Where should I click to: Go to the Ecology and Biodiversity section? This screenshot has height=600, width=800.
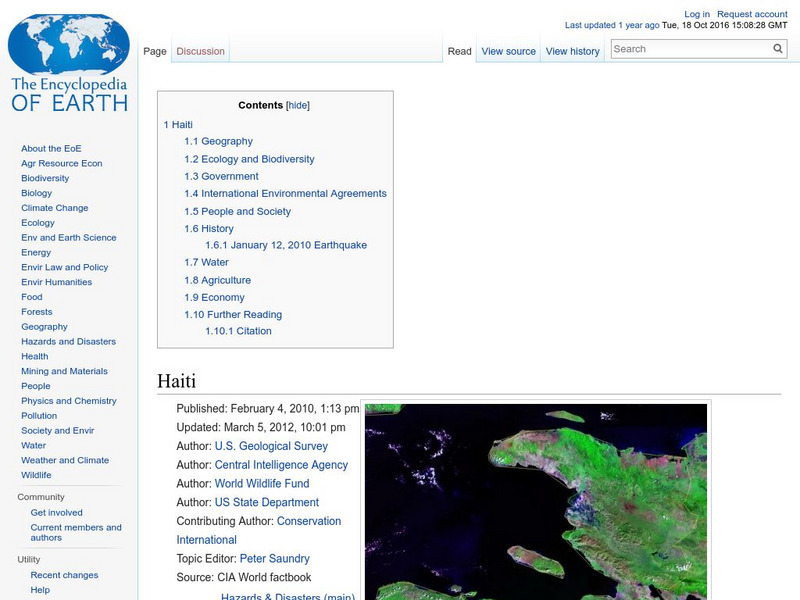249,159
